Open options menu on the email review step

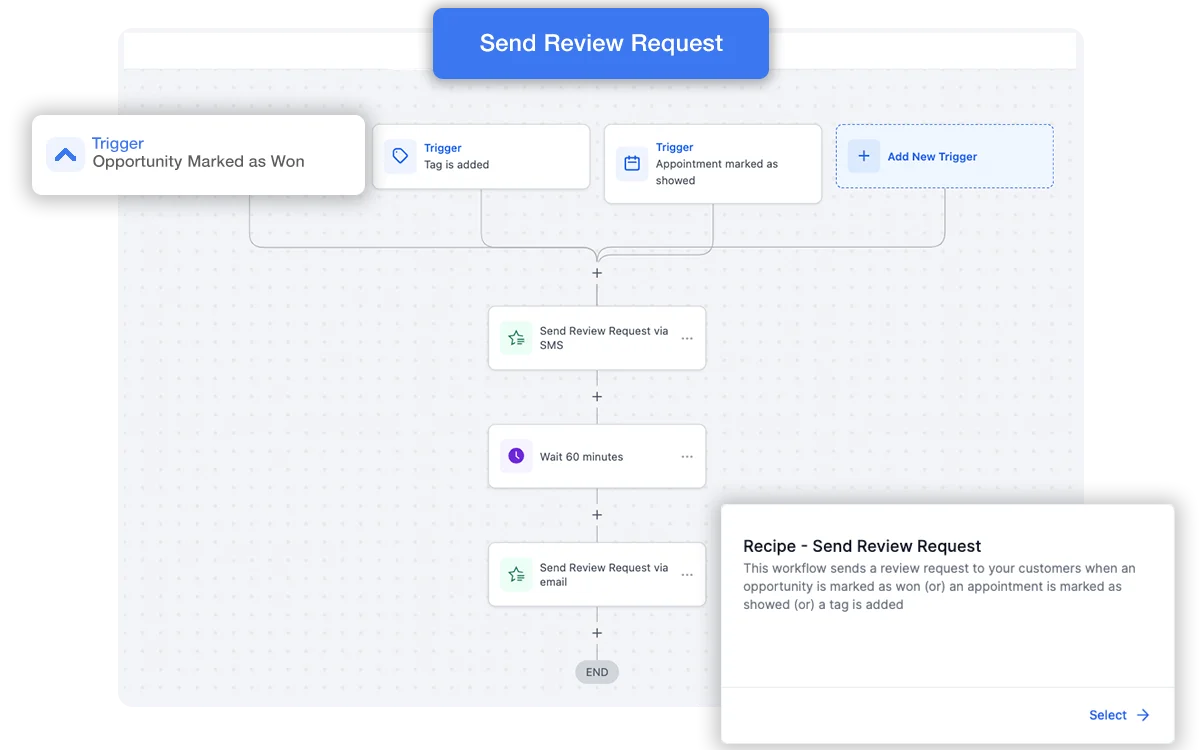click(x=687, y=574)
